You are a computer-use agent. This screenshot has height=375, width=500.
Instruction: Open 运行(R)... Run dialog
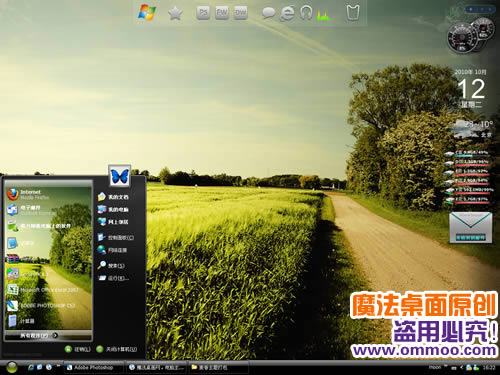pos(113,278)
